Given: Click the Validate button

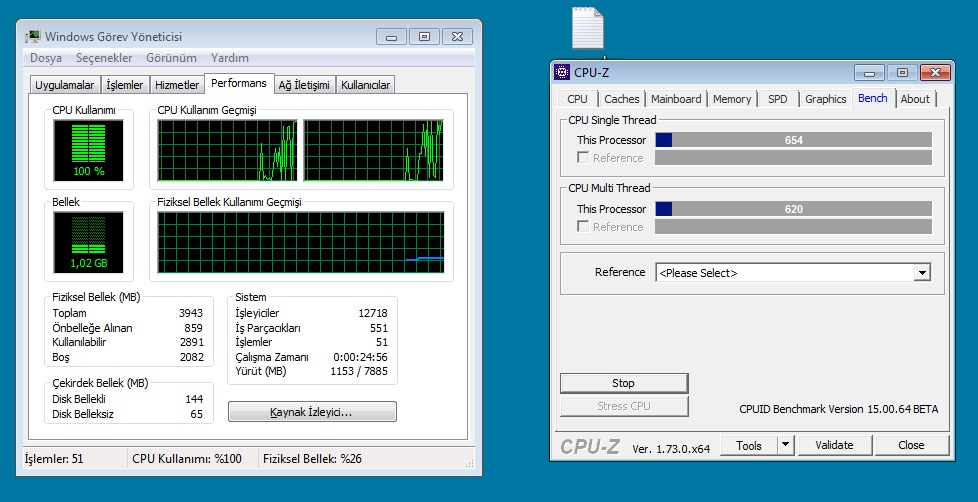Looking at the screenshot, I should tap(835, 445).
